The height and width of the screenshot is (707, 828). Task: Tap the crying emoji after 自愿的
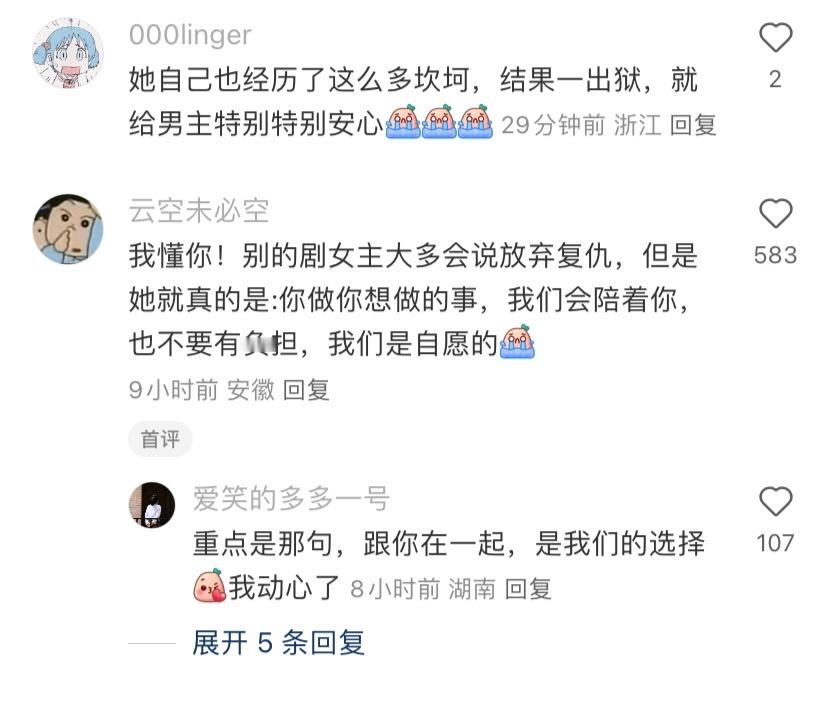point(518,342)
